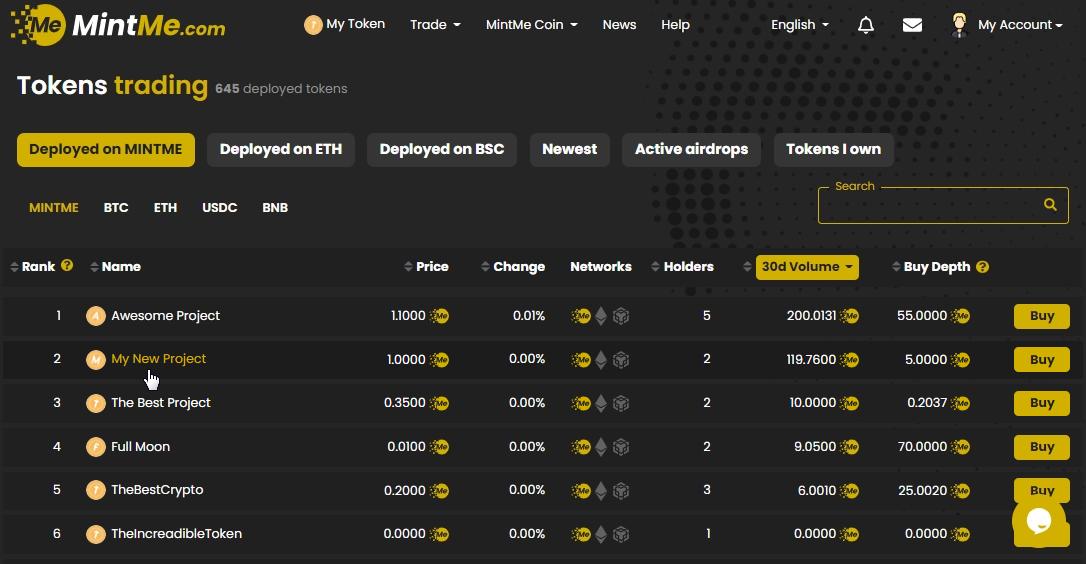1086x564 pixels.
Task: Click the Rank help question icon
Action: pos(67,266)
